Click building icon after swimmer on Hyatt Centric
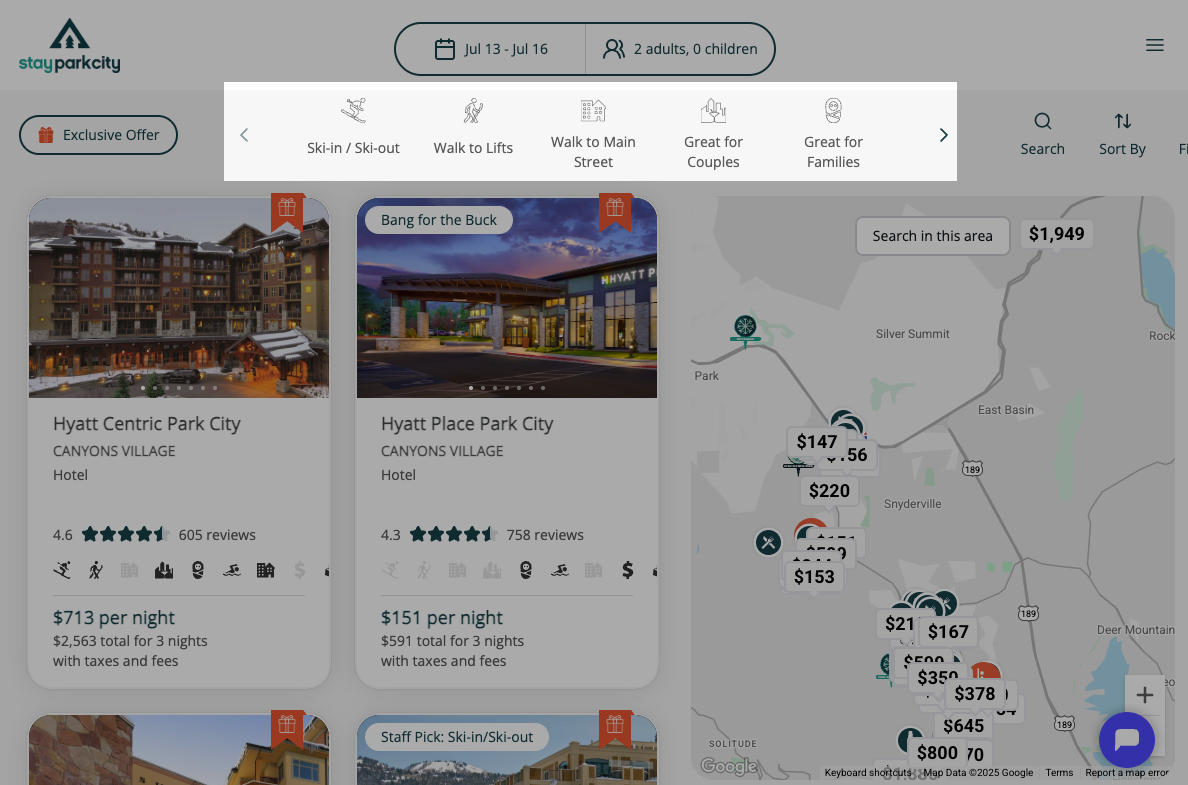1188x785 pixels. 265,570
